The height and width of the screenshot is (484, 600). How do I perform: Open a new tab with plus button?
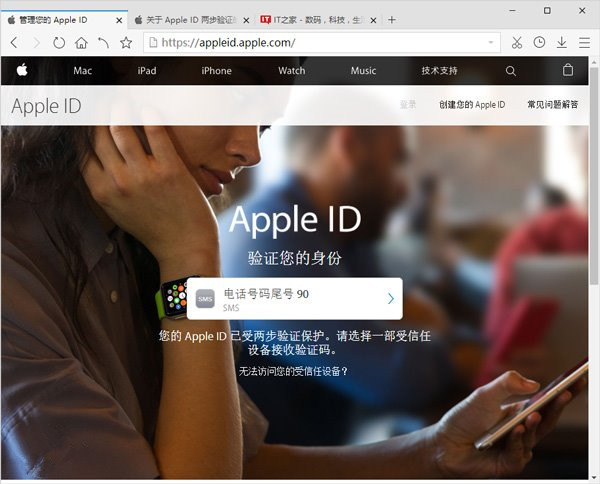click(392, 19)
